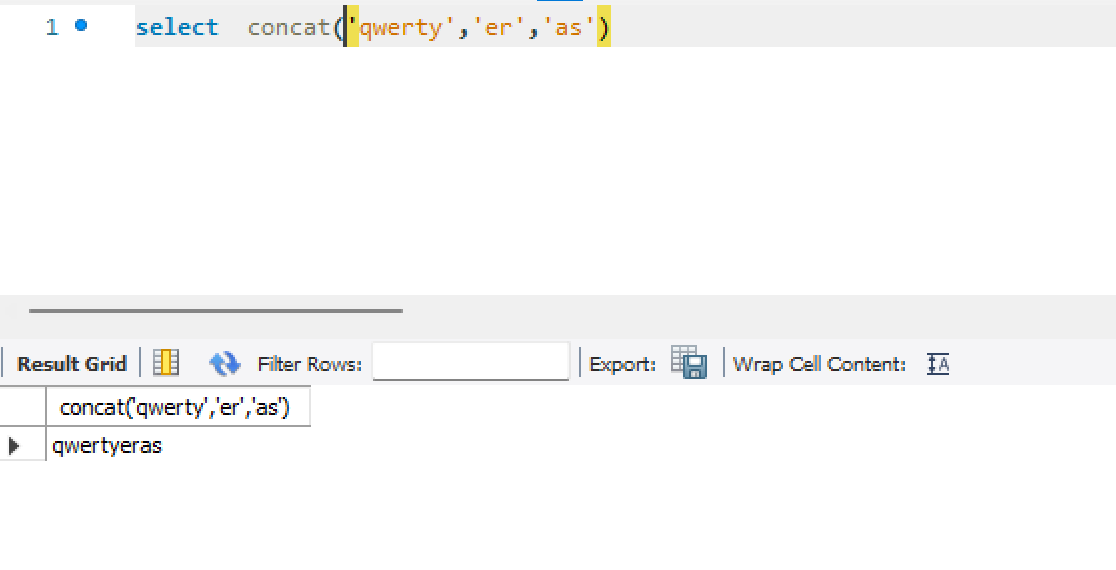Select the Result Grid label
Screen dimensions: 1116x570
72,364
